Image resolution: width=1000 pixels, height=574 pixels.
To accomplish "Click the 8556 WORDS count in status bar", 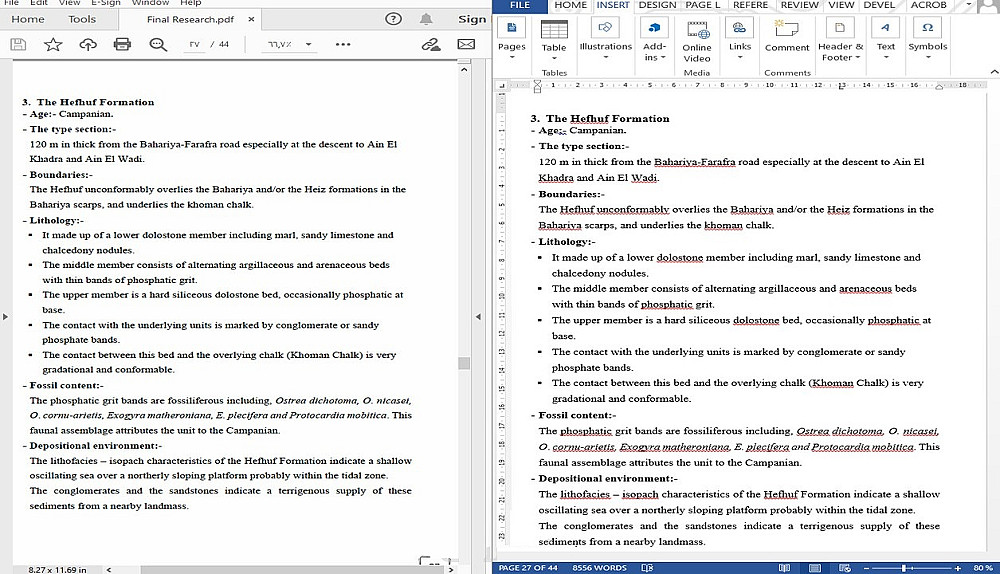I will (x=599, y=568).
